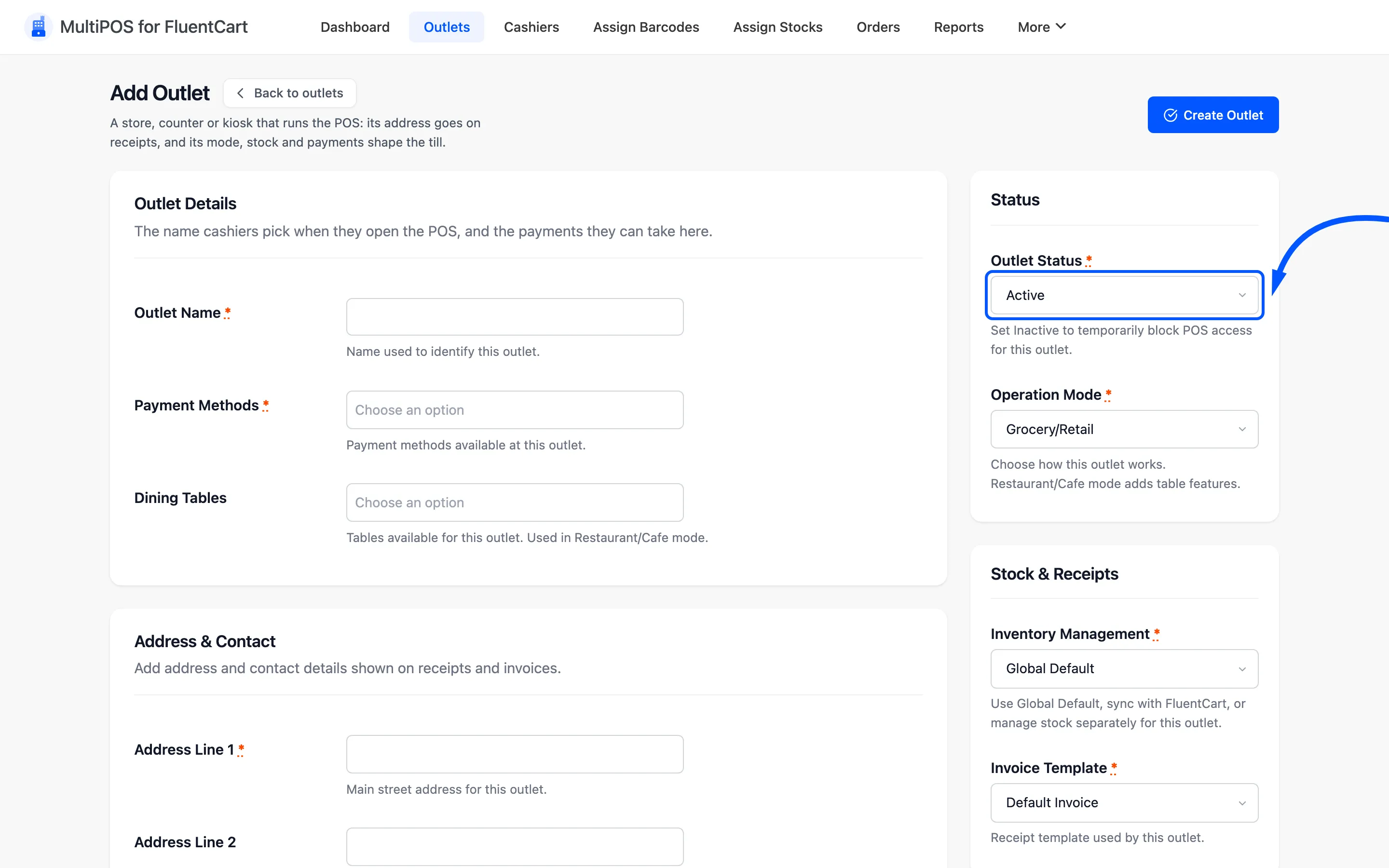The width and height of the screenshot is (1389, 868).
Task: Click the Payment Methods field label
Action: coord(196,405)
